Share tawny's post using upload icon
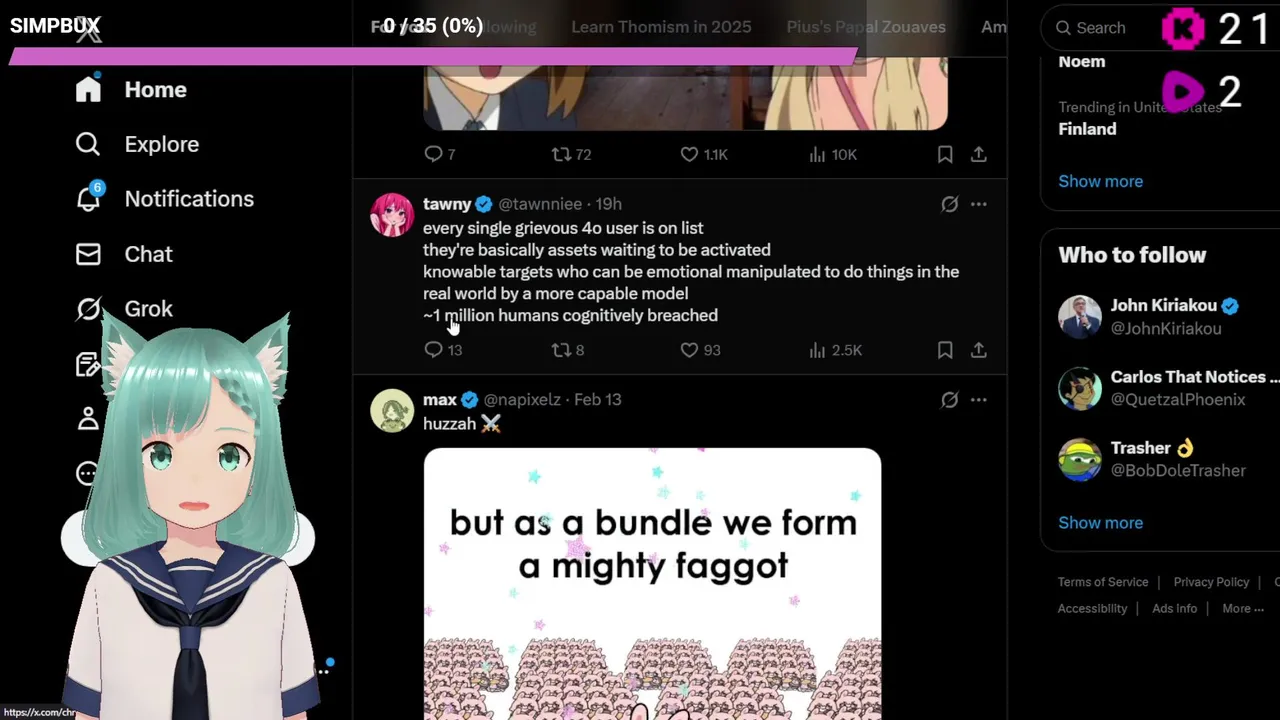Screen dimensions: 1280x720 click(x=979, y=350)
